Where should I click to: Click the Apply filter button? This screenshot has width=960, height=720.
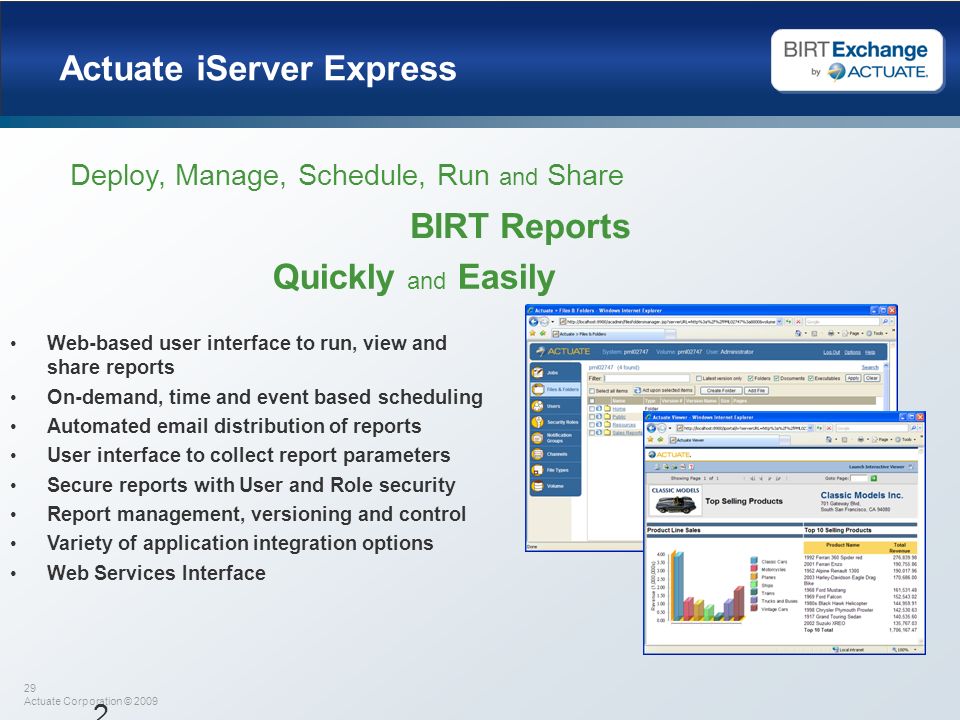point(853,378)
